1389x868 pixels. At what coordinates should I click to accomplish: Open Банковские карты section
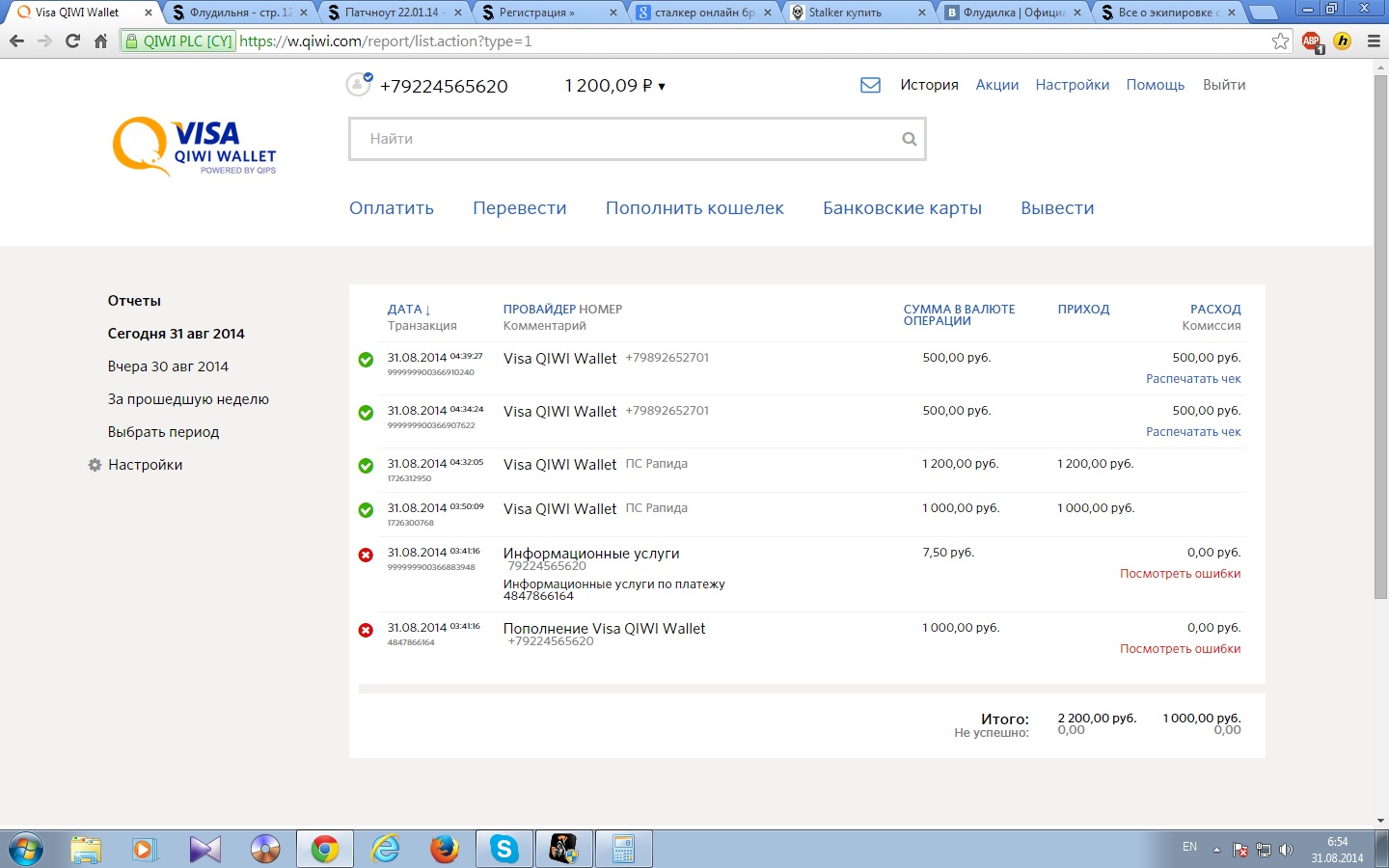pos(902,208)
